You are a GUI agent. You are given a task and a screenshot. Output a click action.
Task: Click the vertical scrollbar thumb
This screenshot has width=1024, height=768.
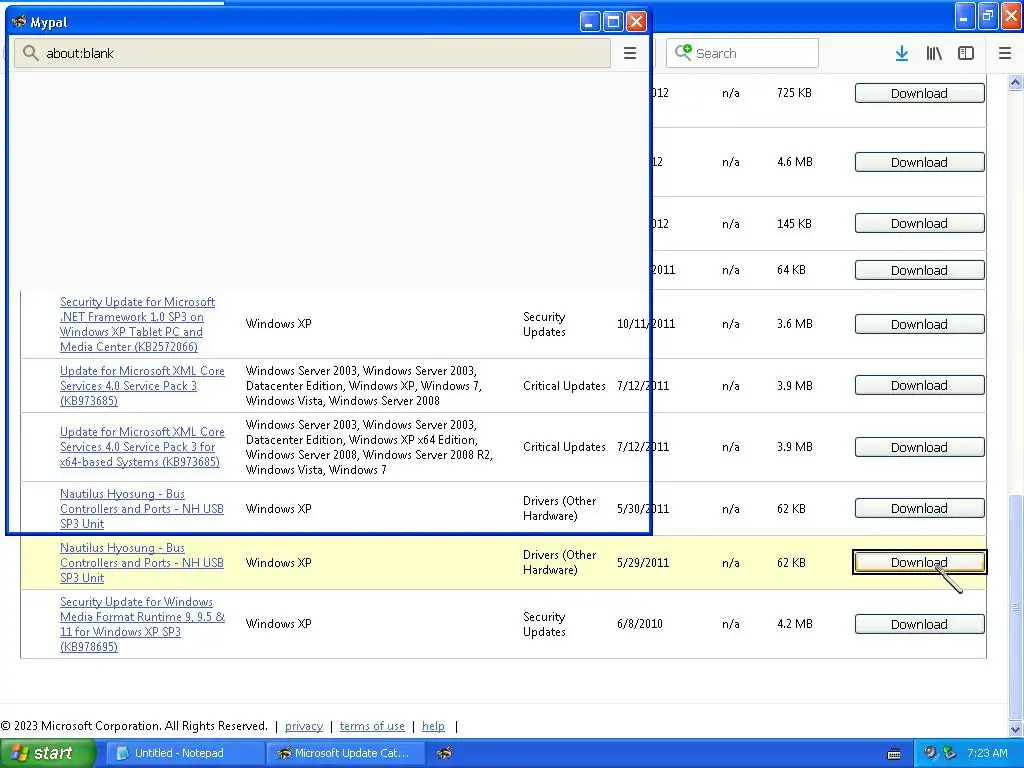1015,607
